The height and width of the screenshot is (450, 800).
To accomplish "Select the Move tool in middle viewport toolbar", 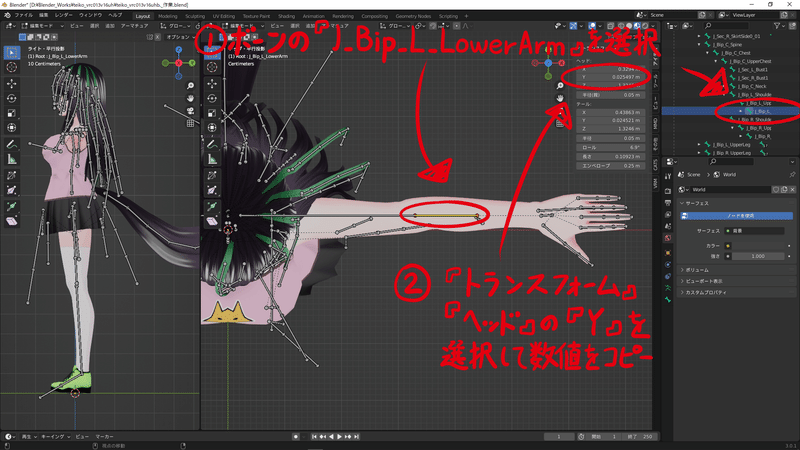I will (212, 83).
